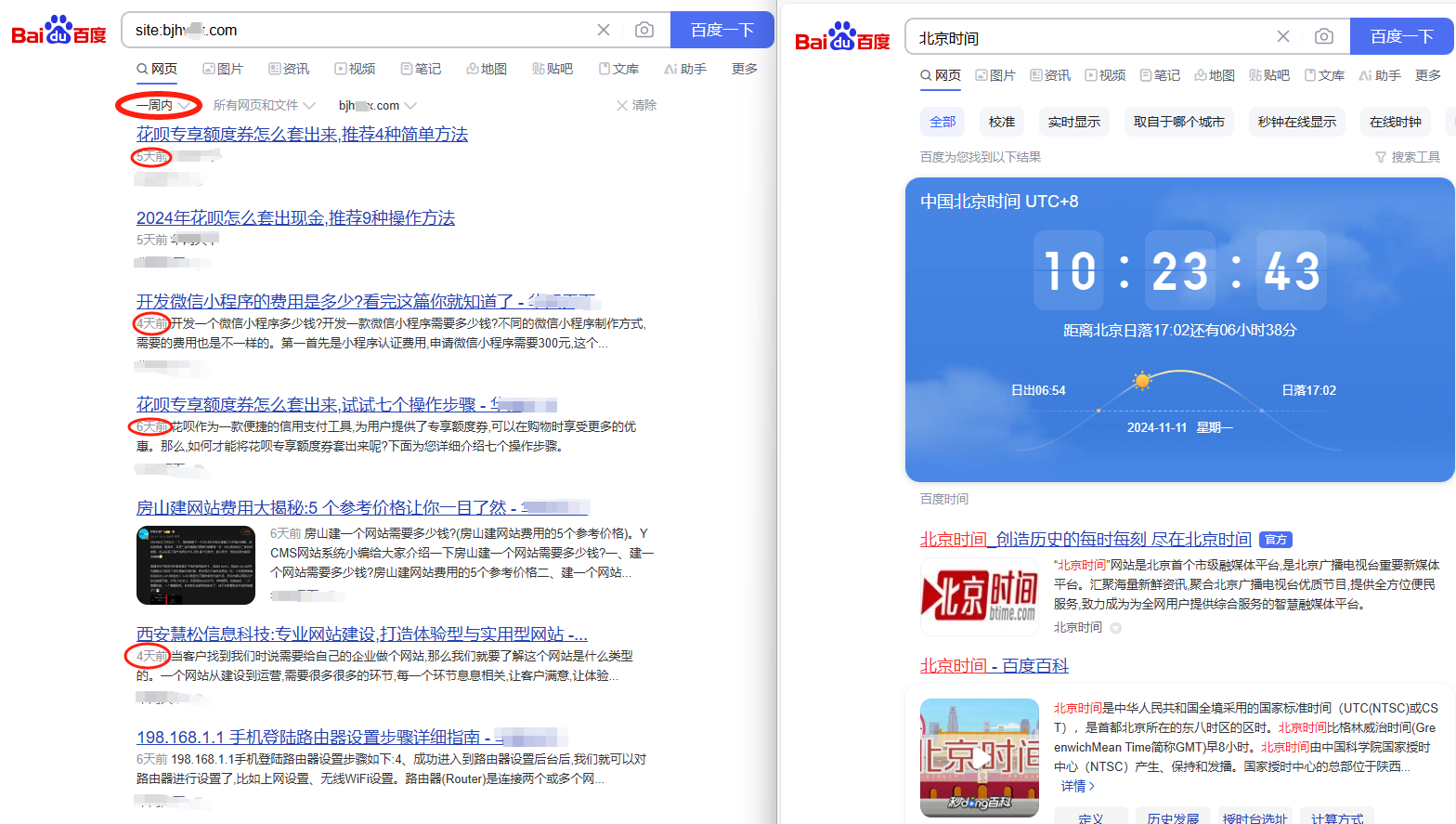
Task: Click the btime.com 北京时间 logo thumbnail
Action: pos(980,596)
